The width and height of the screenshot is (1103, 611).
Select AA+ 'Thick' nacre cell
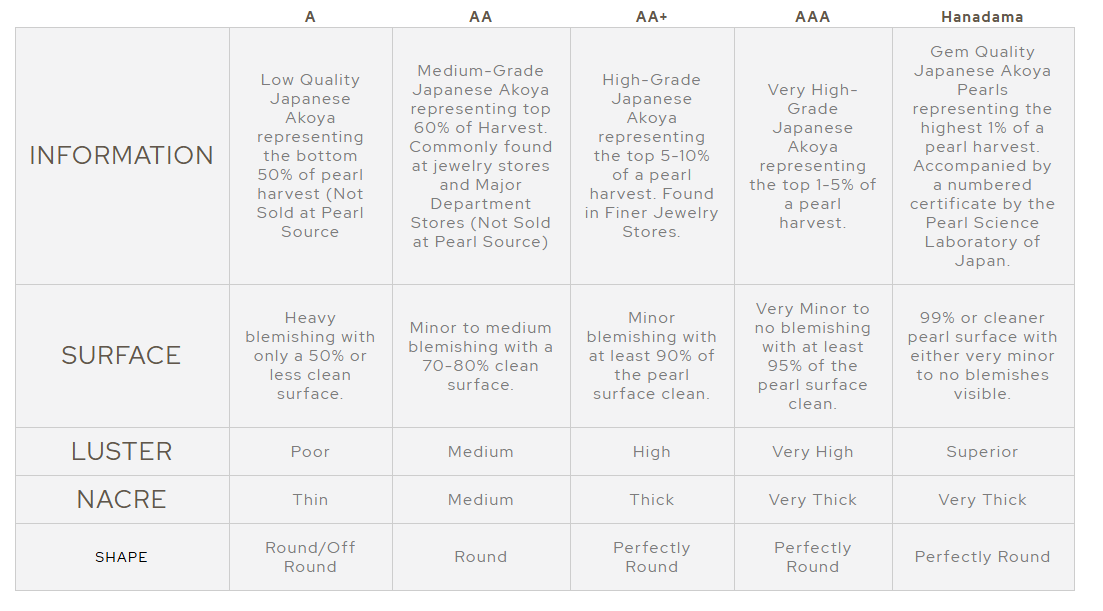651,499
